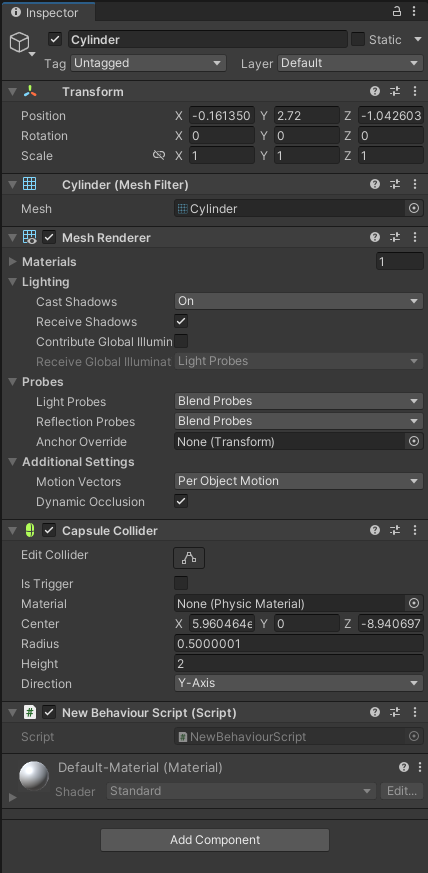Open the Reflection Probes dropdown
Image resolution: width=428 pixels, height=873 pixels.
click(299, 421)
